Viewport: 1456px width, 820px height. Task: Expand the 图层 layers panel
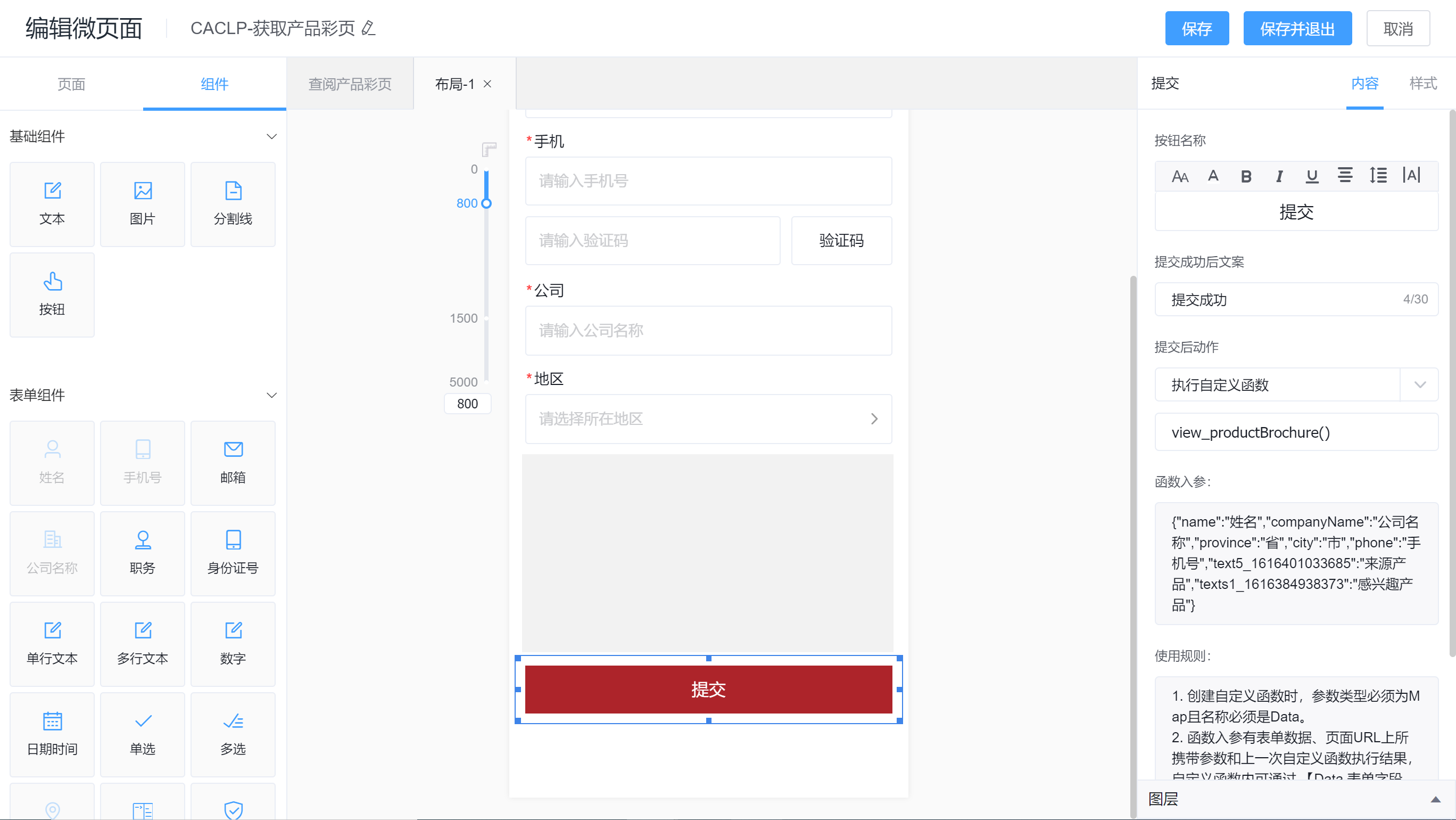[x=1435, y=799]
